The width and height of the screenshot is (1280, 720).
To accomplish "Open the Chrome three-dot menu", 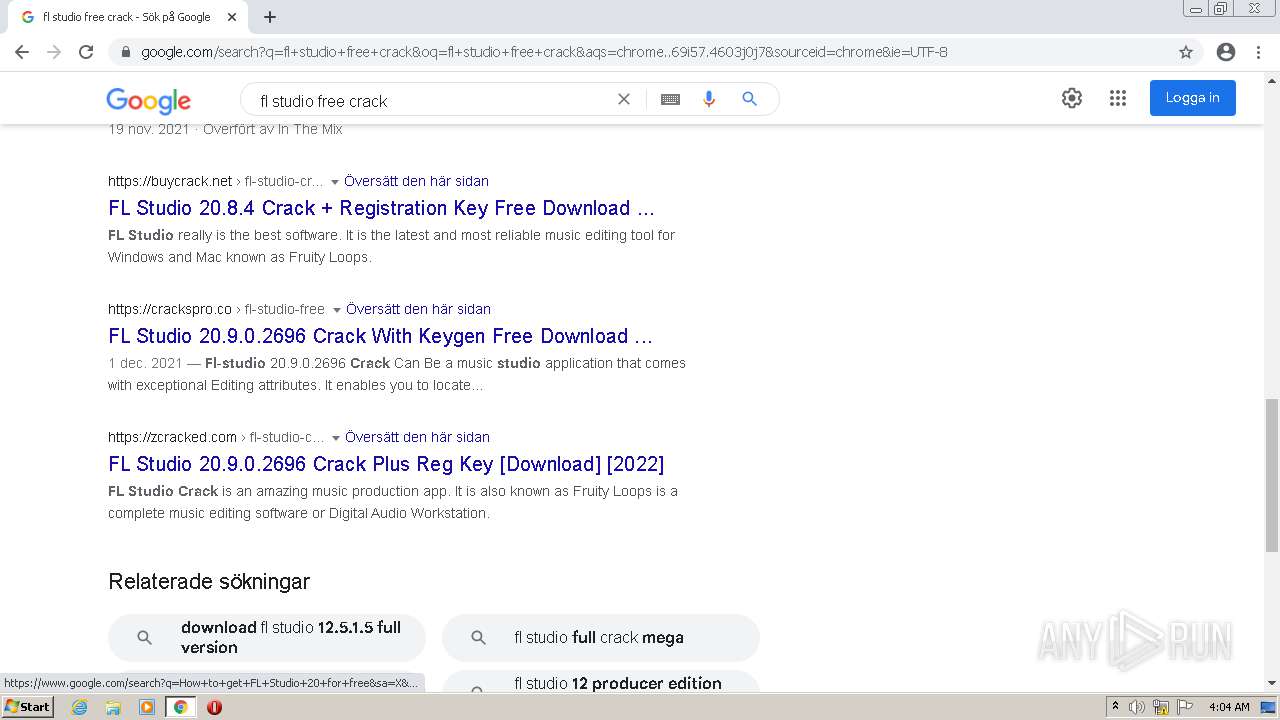I will [1258, 52].
